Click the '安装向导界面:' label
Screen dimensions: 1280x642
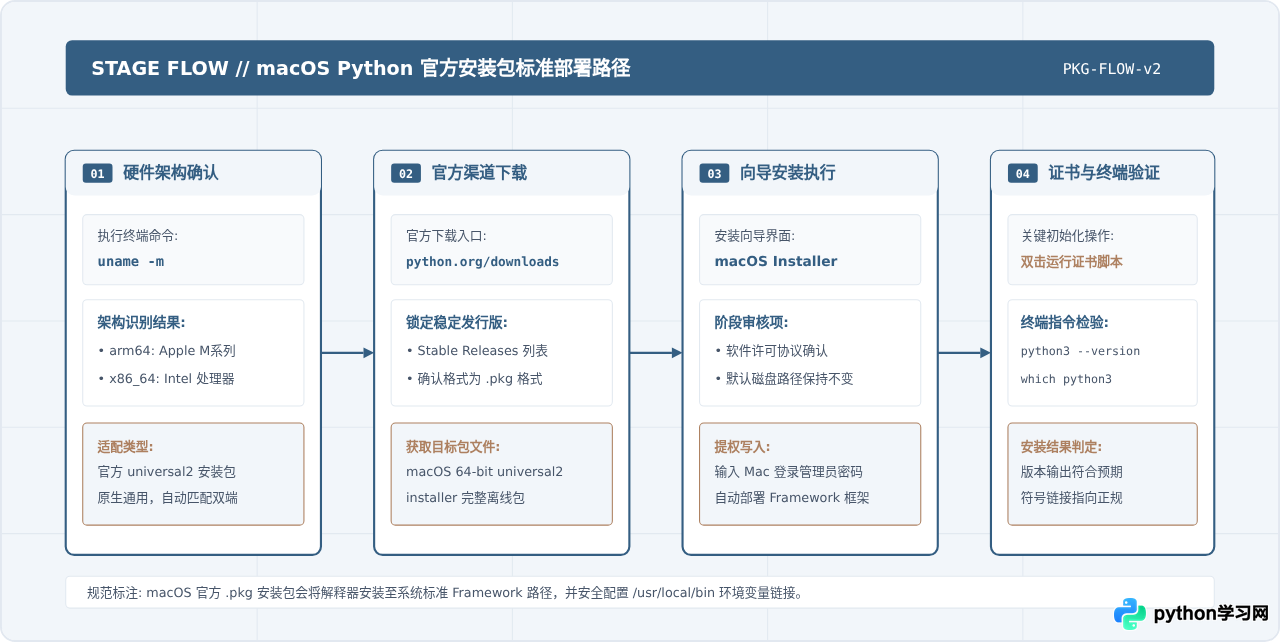coord(755,236)
